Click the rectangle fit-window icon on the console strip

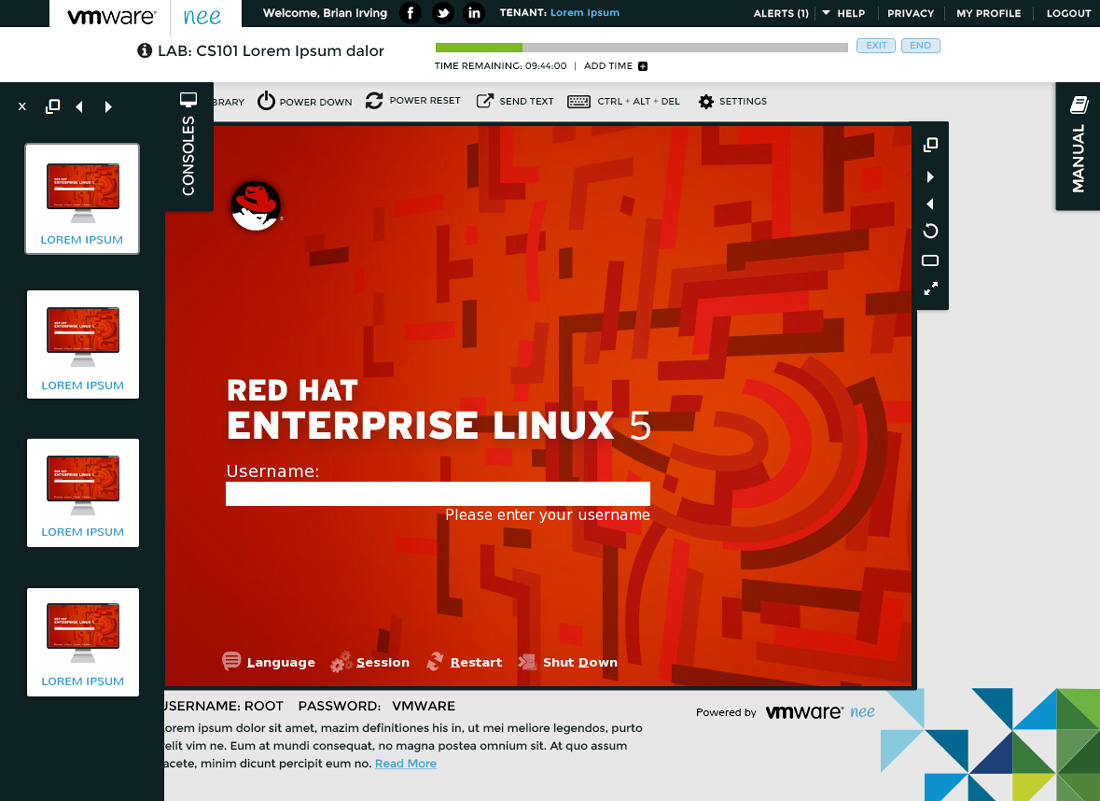[x=930, y=261]
